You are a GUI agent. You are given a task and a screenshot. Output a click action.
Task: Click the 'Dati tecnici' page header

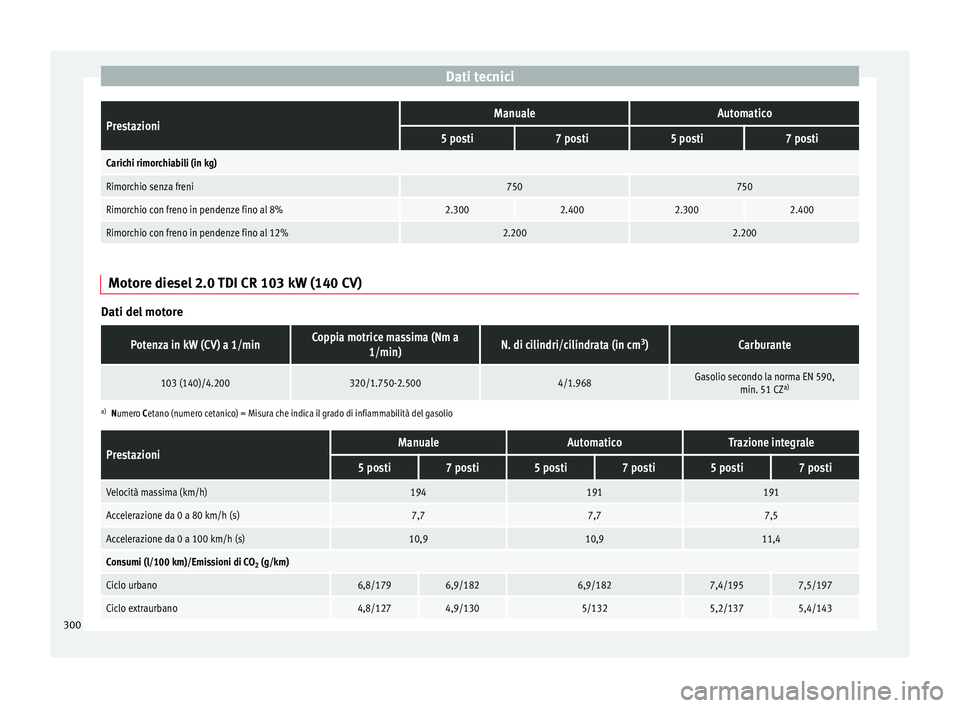point(479,77)
